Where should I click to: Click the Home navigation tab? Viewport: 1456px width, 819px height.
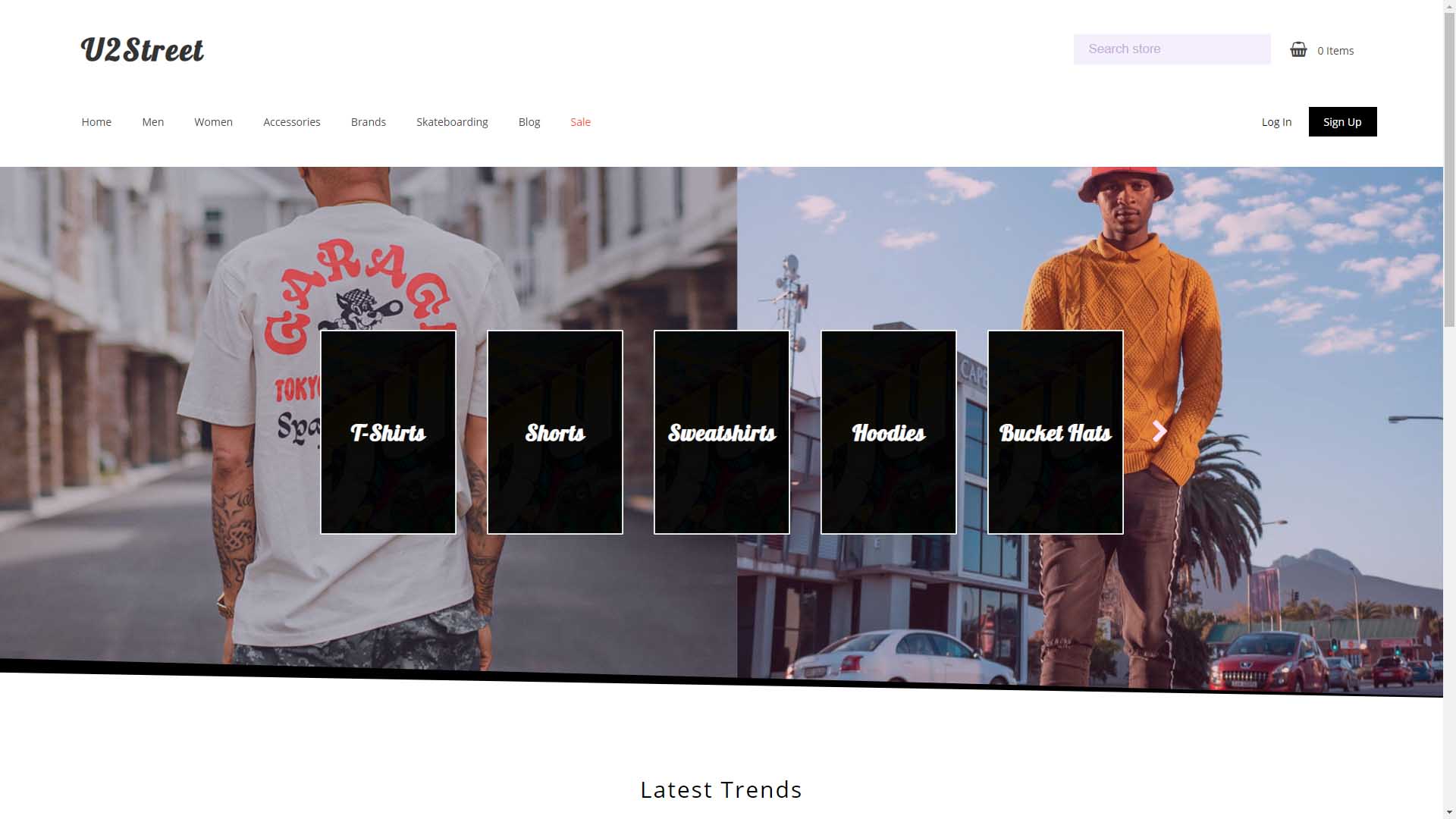coord(96,121)
